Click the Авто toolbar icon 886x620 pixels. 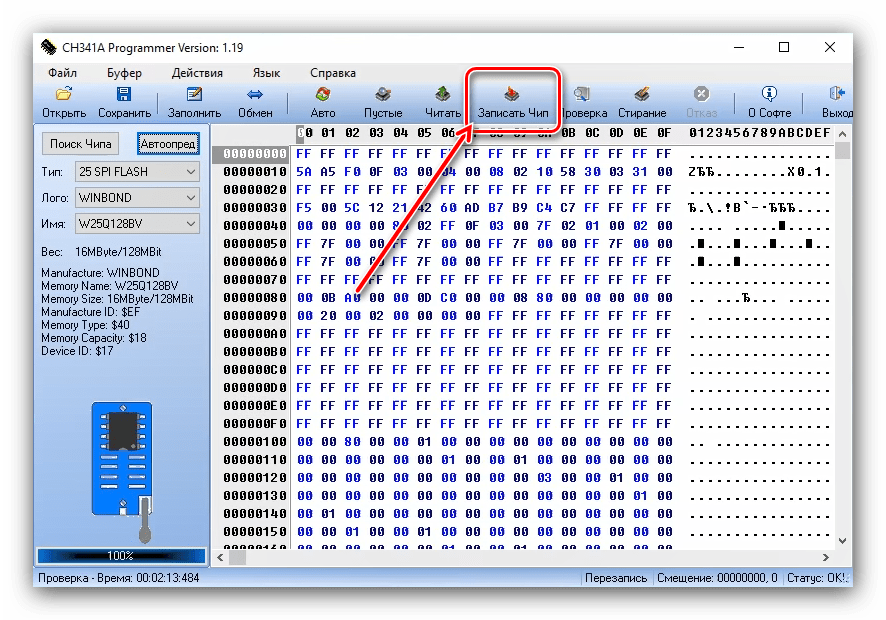[323, 95]
